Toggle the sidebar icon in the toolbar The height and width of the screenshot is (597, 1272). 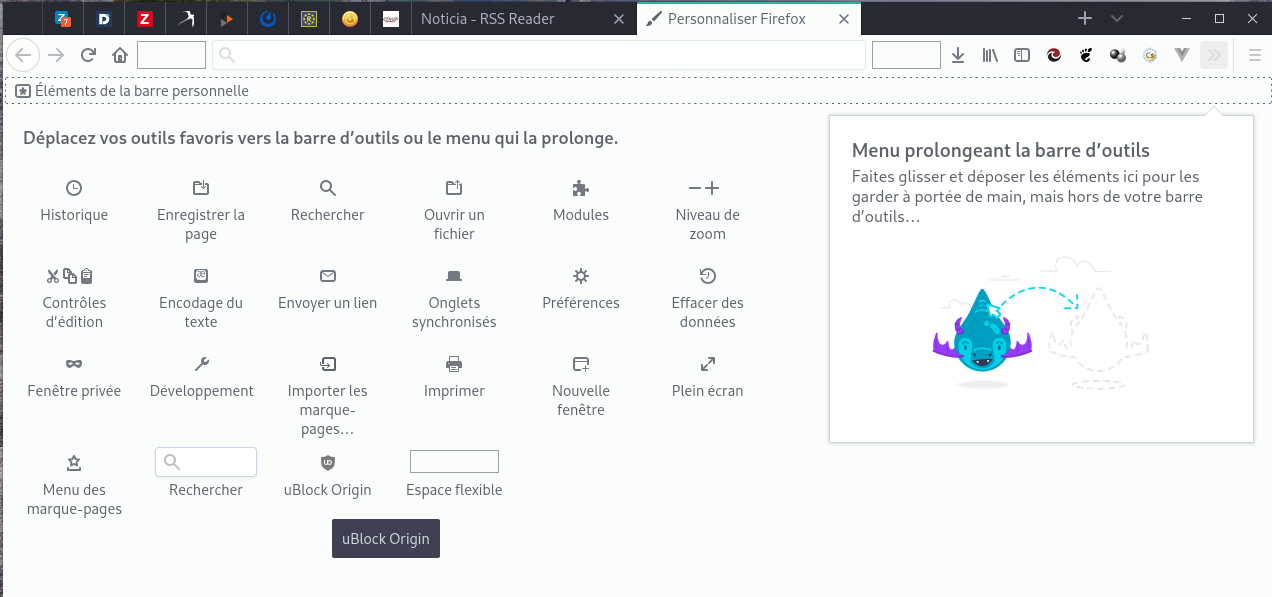click(1022, 56)
